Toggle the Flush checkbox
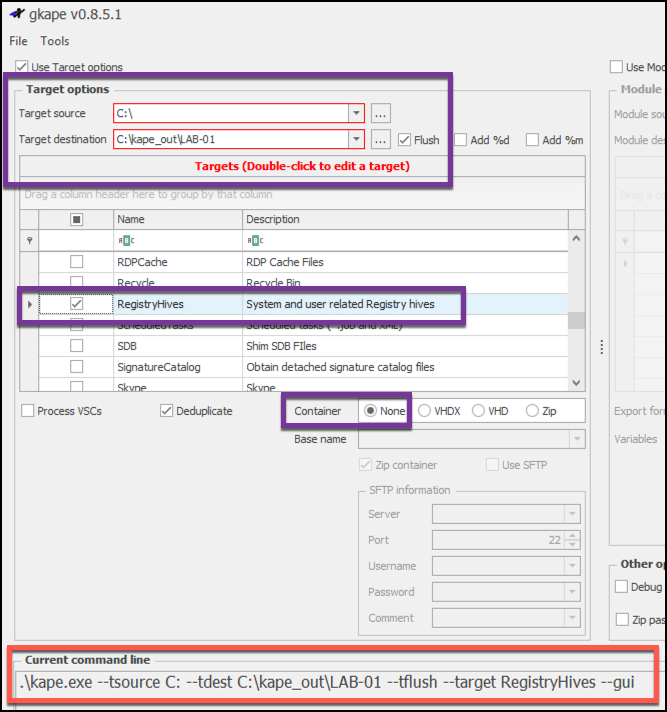This screenshot has width=667, height=712. [x=404, y=140]
